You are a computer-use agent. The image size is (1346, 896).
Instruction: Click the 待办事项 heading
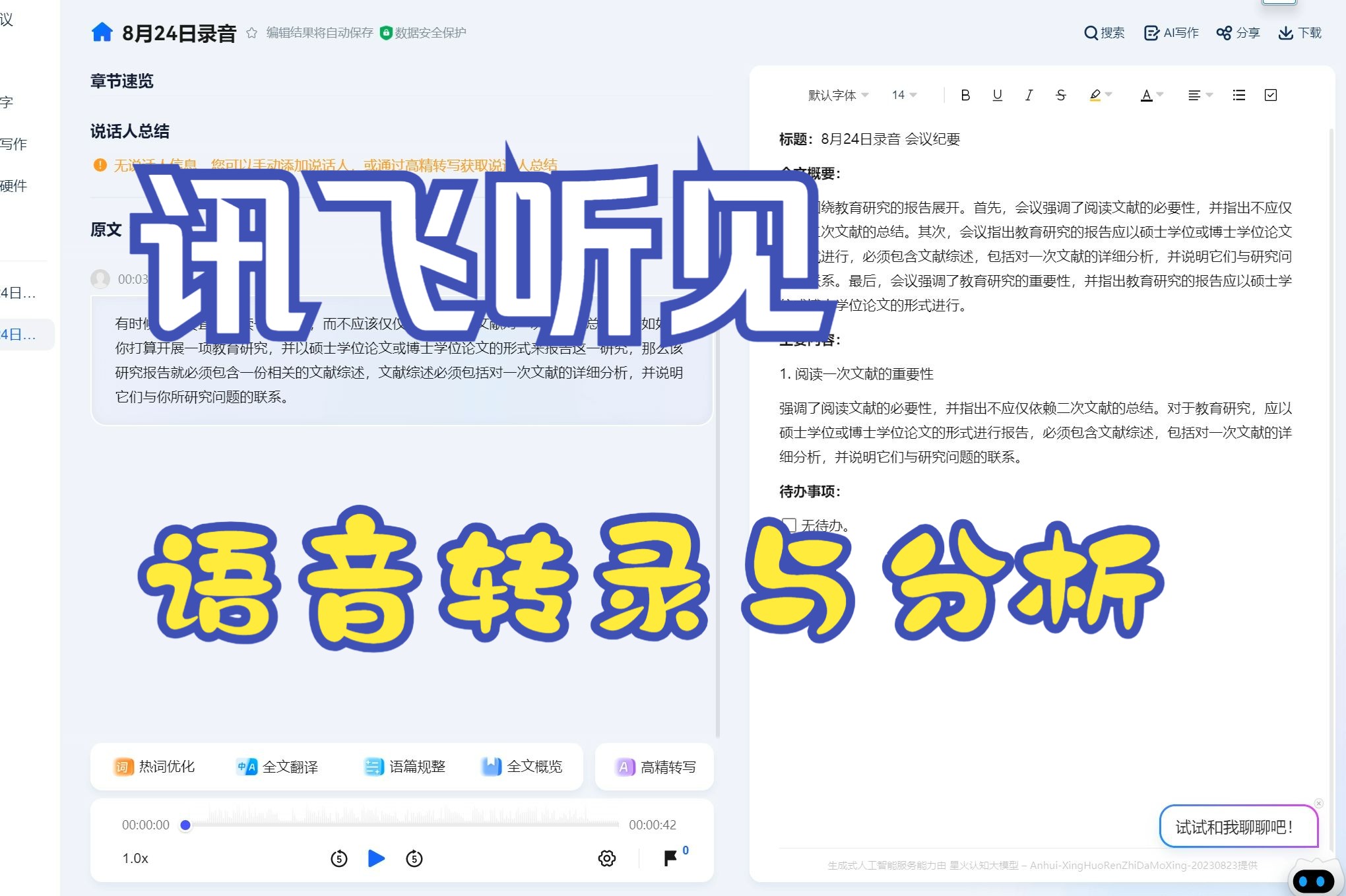point(810,492)
